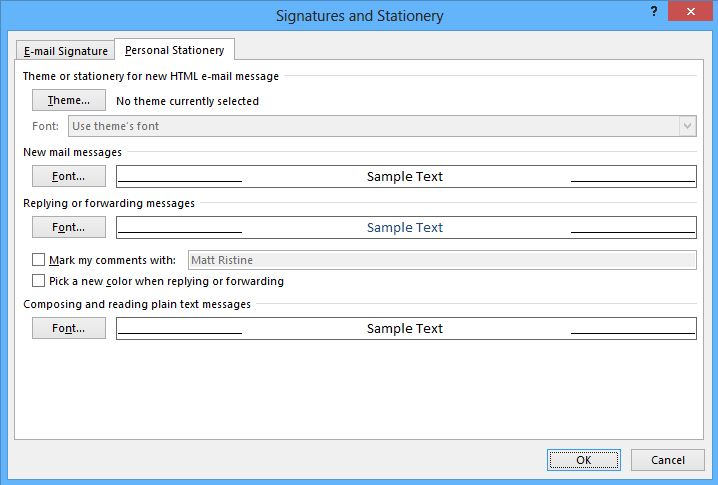Click the plain text Sample Text preview
The image size is (718, 485).
click(405, 329)
